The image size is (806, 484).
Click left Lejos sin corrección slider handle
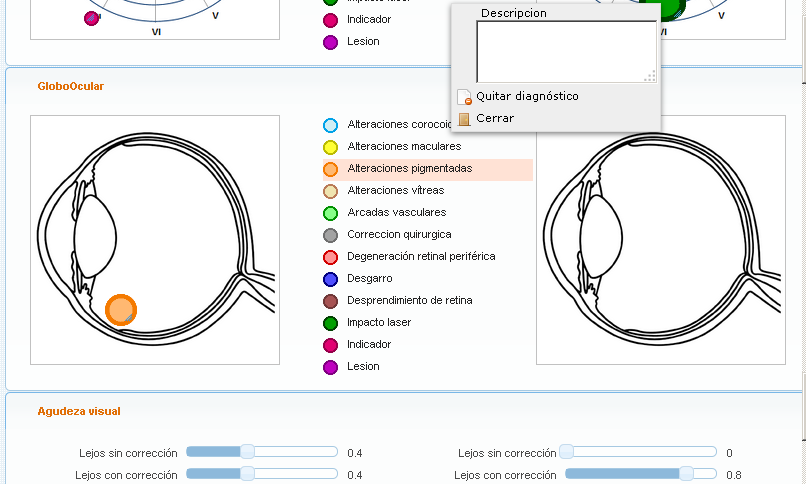[x=247, y=452]
